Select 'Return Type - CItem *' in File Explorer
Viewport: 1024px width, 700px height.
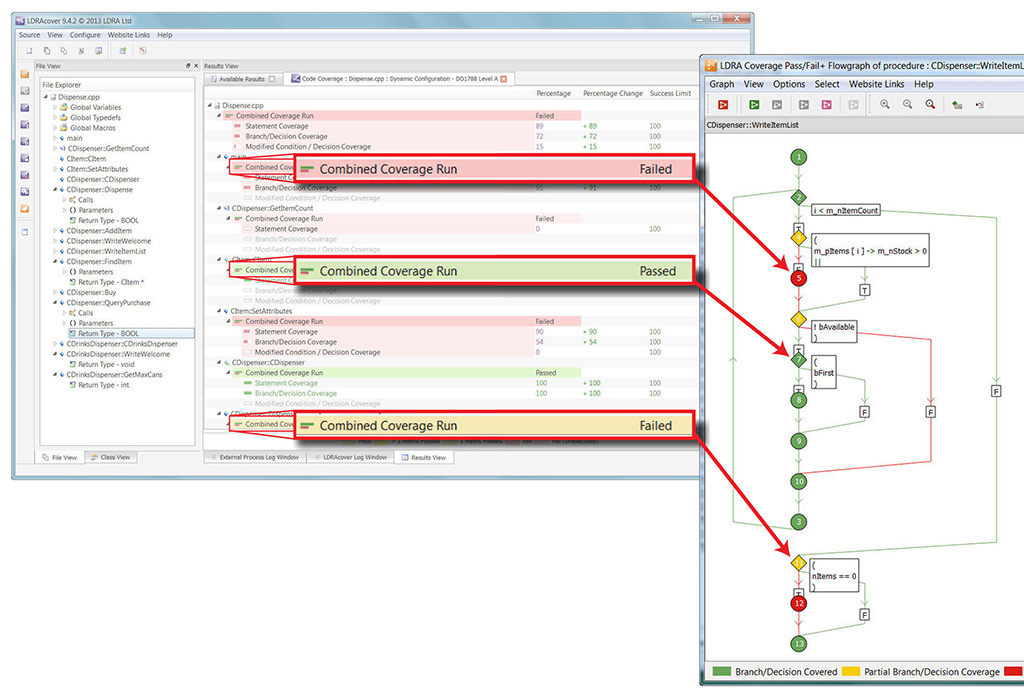click(110, 282)
